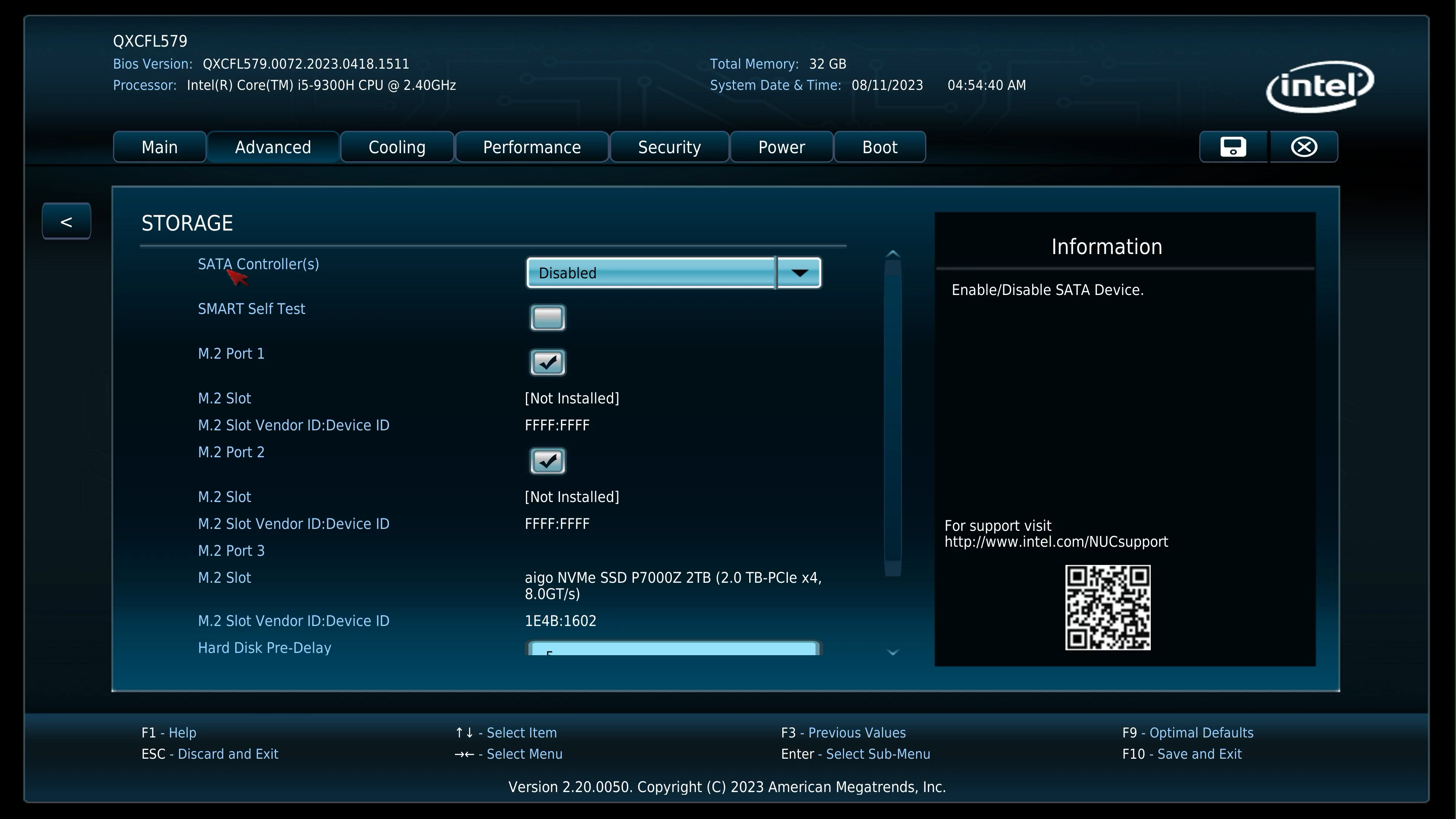Click the support QR code

(1107, 607)
